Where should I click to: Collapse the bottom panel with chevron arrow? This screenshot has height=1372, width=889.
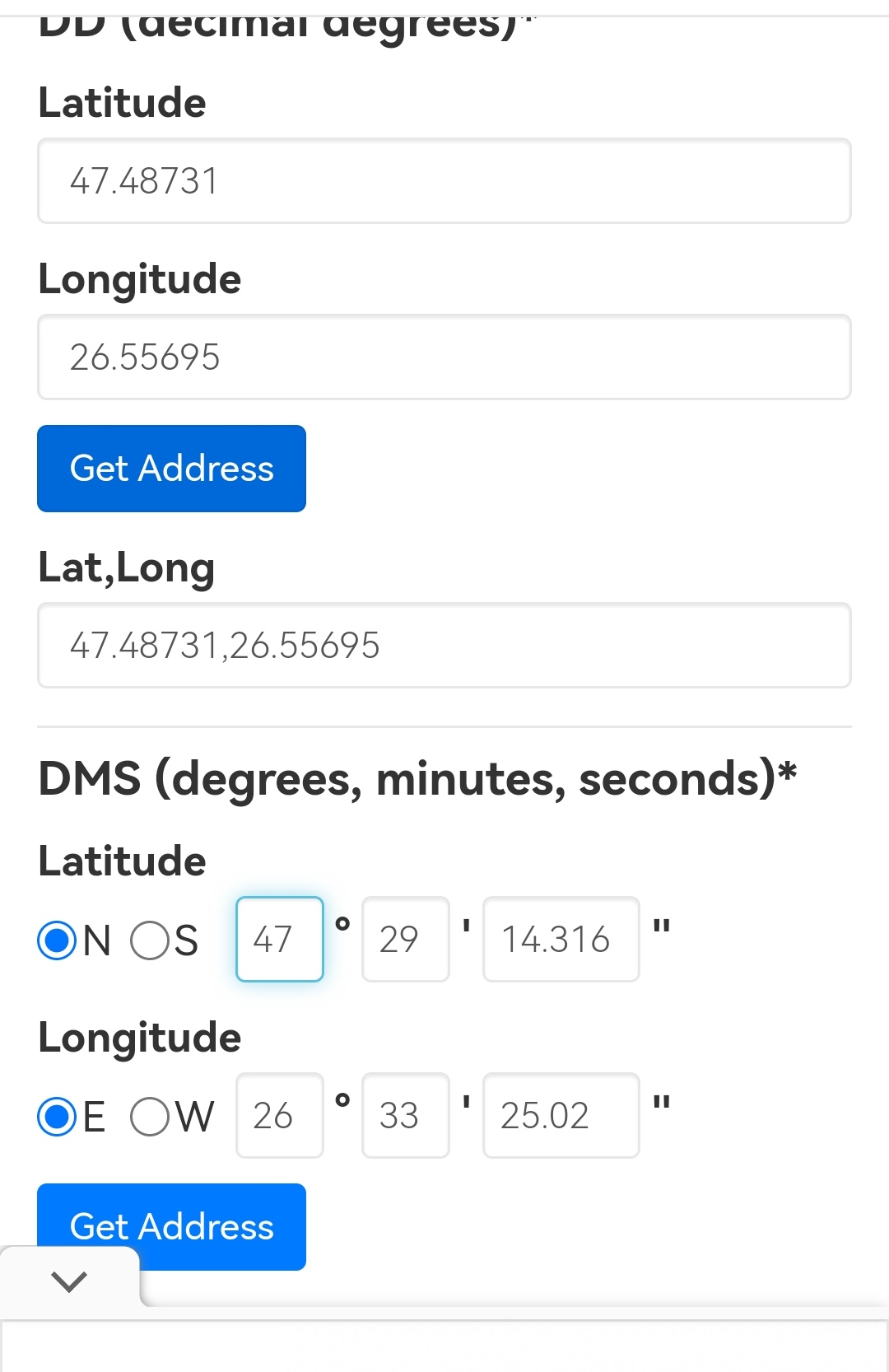pos(69,1281)
